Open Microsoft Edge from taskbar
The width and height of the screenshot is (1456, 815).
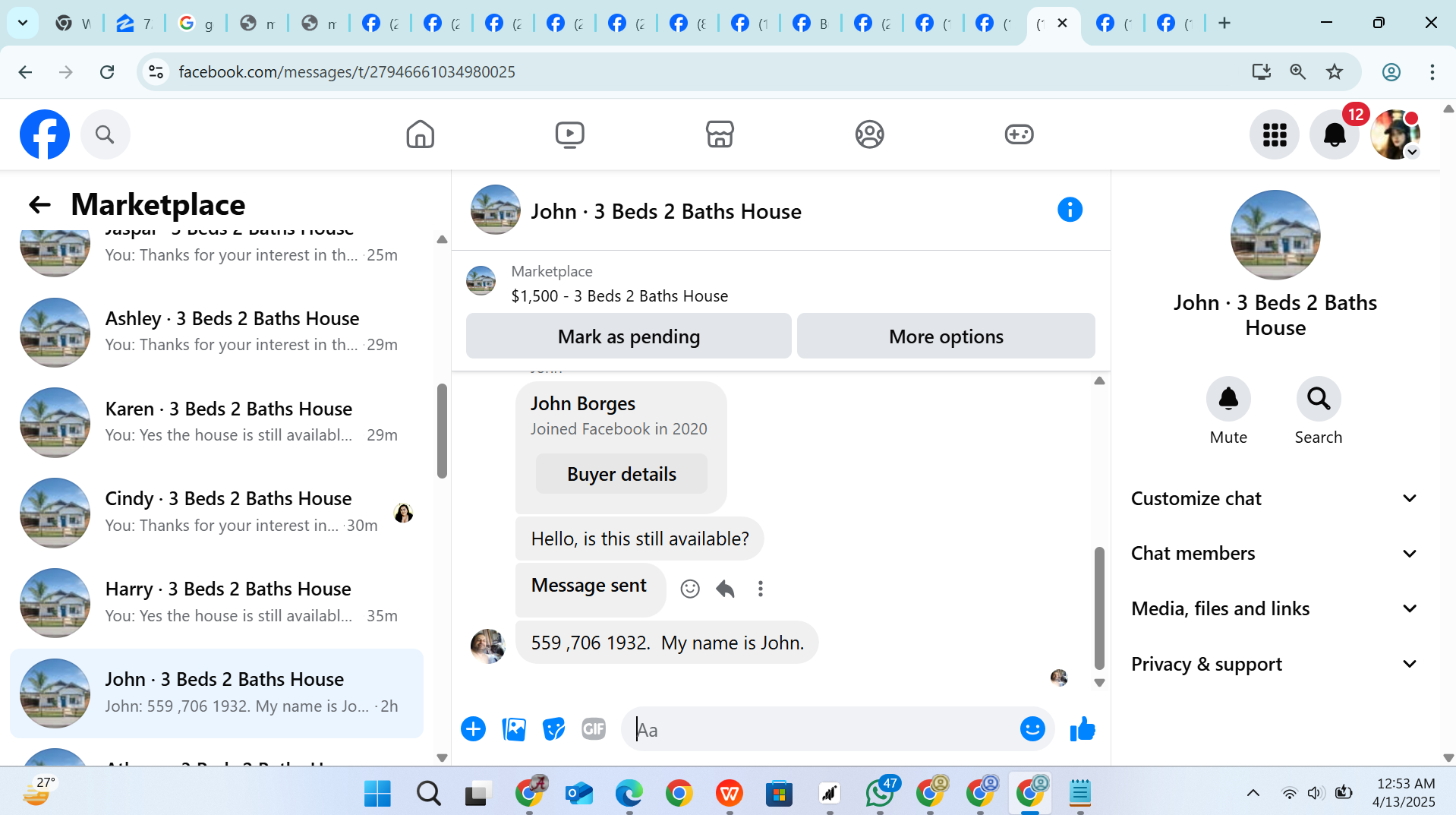click(629, 793)
